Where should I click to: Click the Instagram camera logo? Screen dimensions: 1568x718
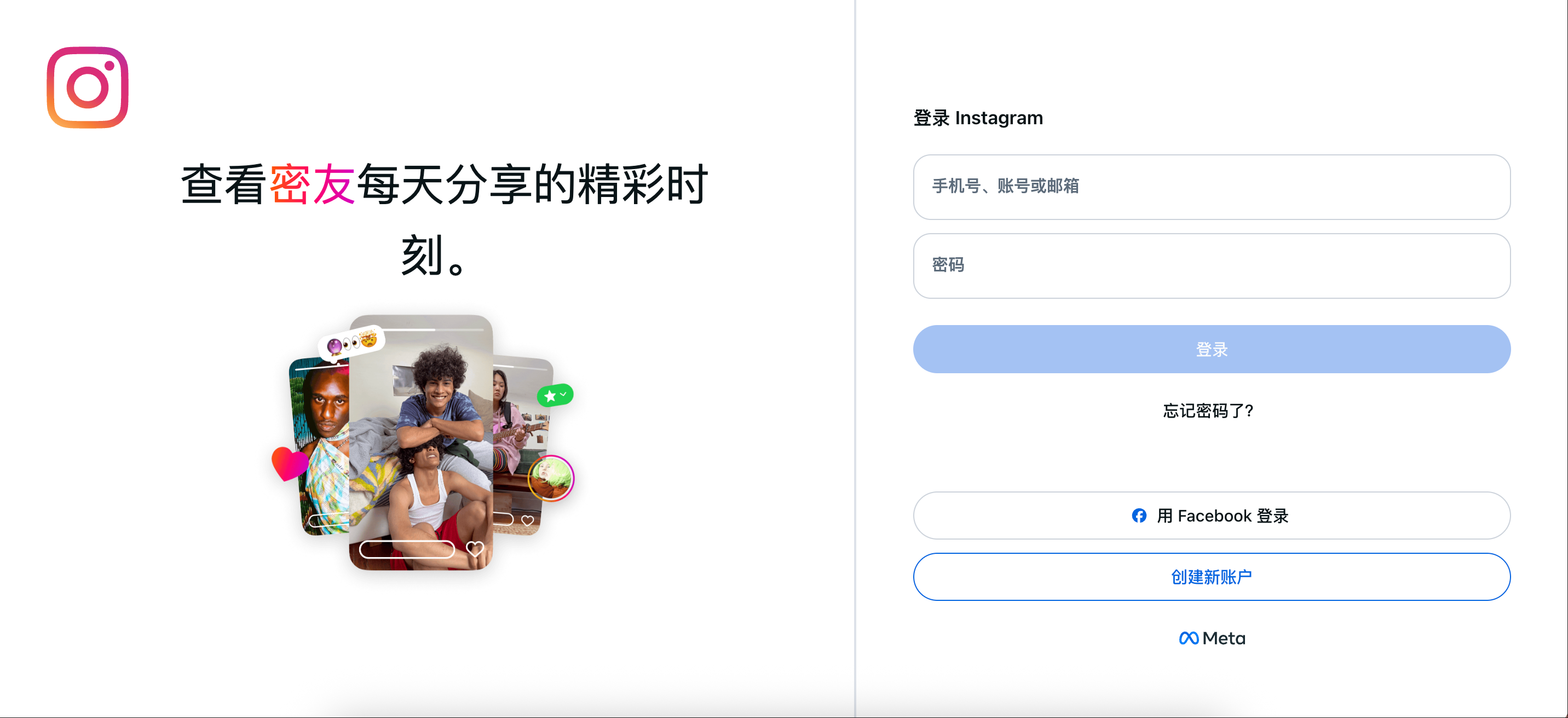[88, 88]
